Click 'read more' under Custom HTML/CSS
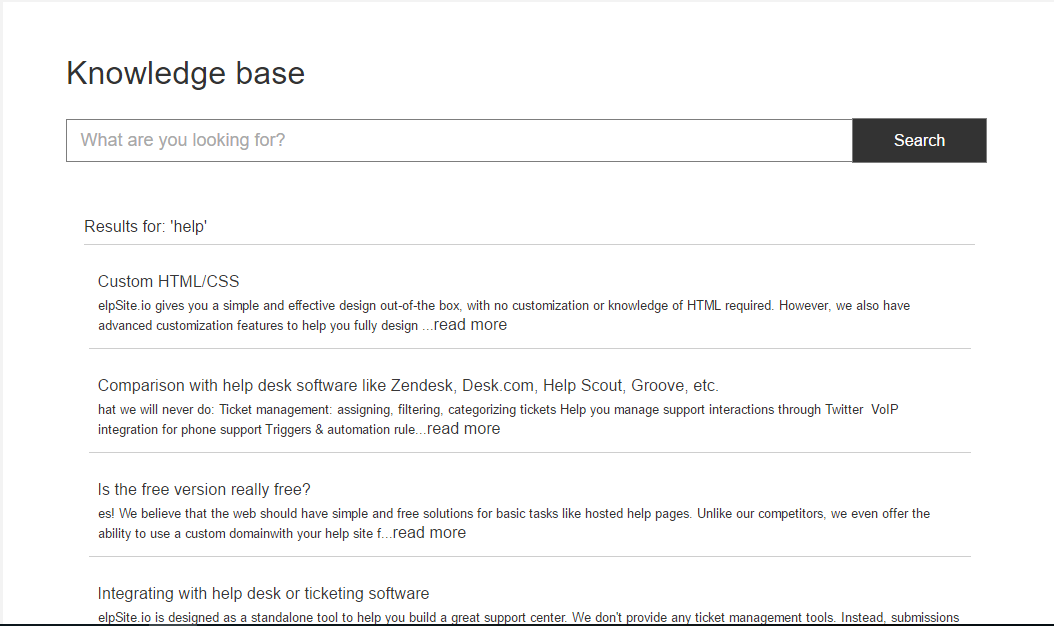 click(x=470, y=324)
